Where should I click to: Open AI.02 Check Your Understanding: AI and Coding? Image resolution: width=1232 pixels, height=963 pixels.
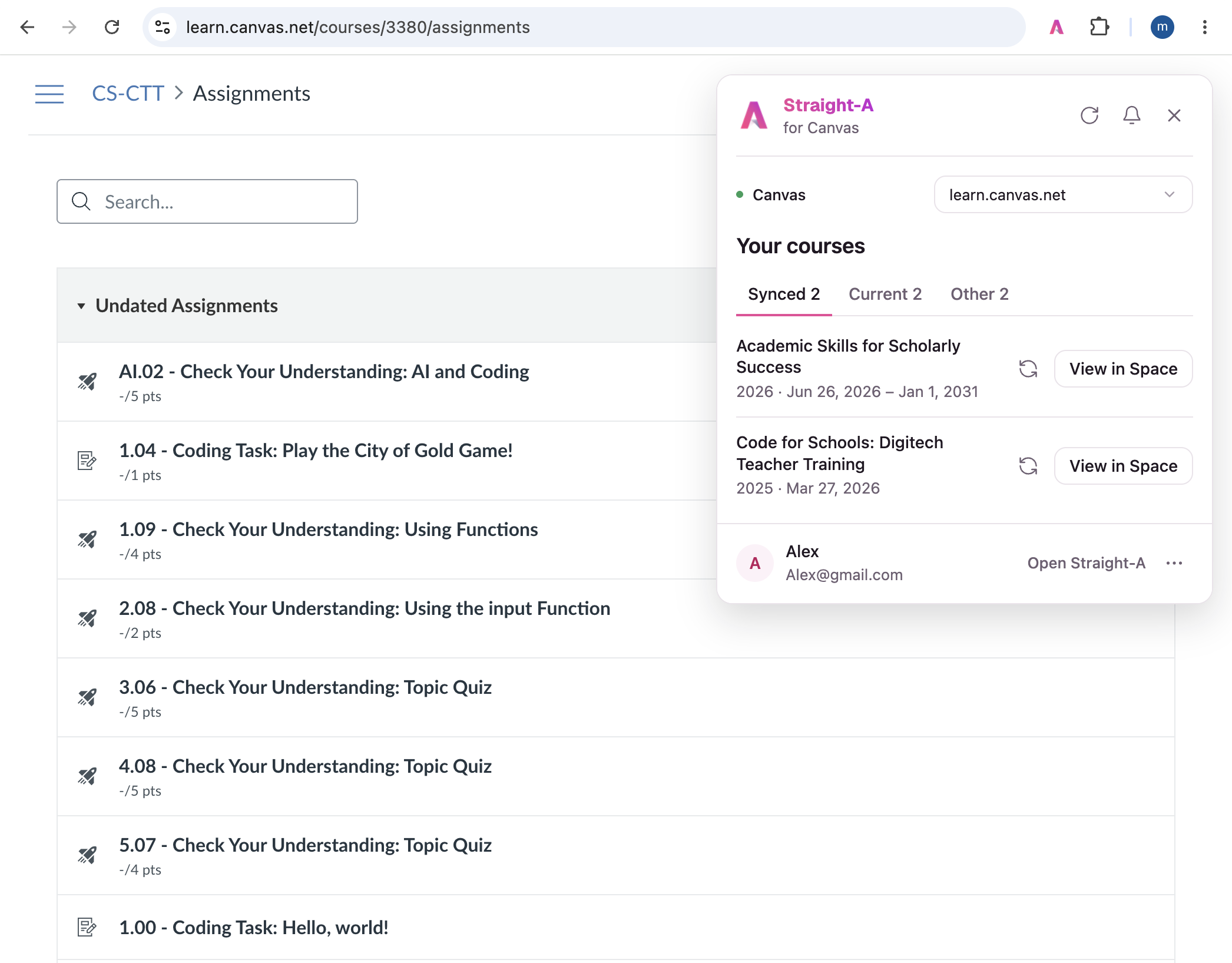click(324, 372)
